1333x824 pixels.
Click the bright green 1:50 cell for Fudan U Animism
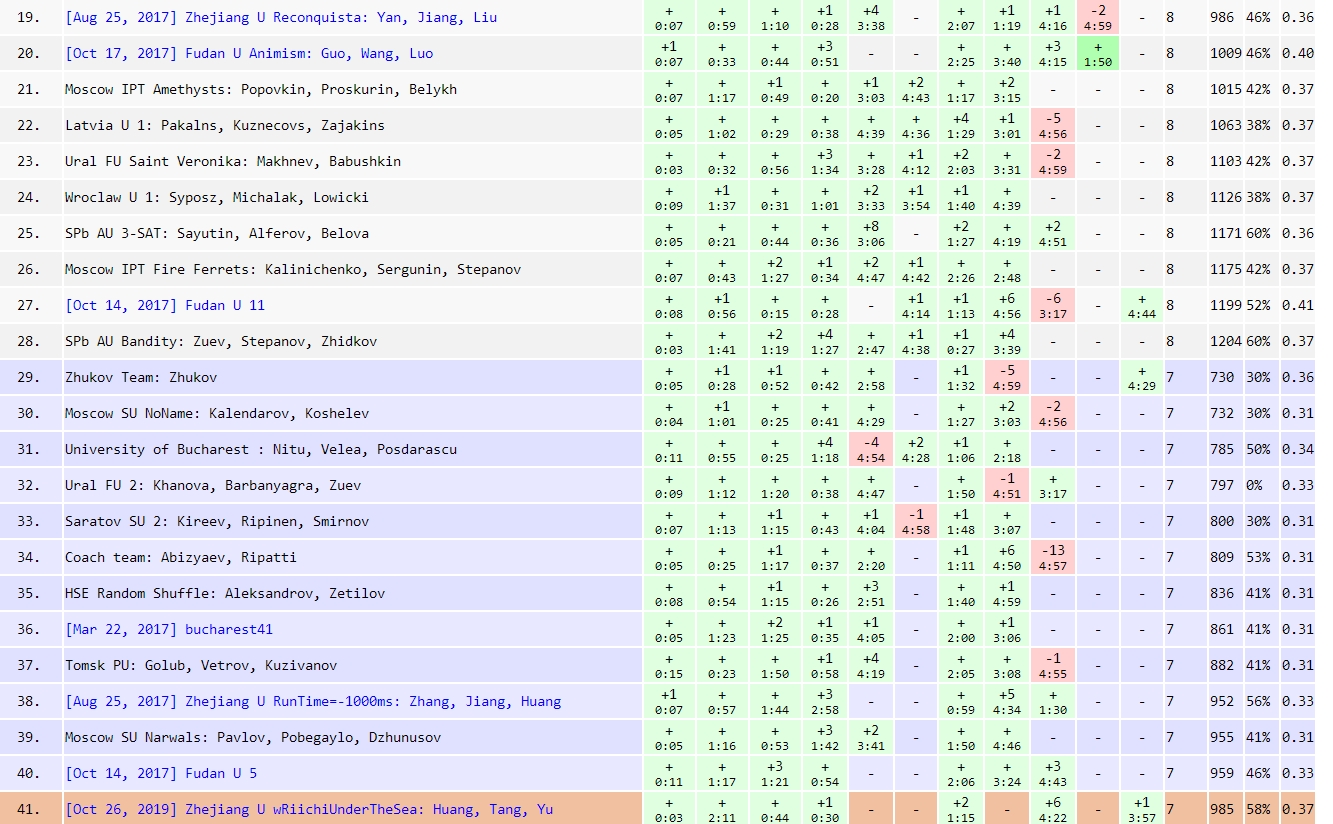(1097, 53)
